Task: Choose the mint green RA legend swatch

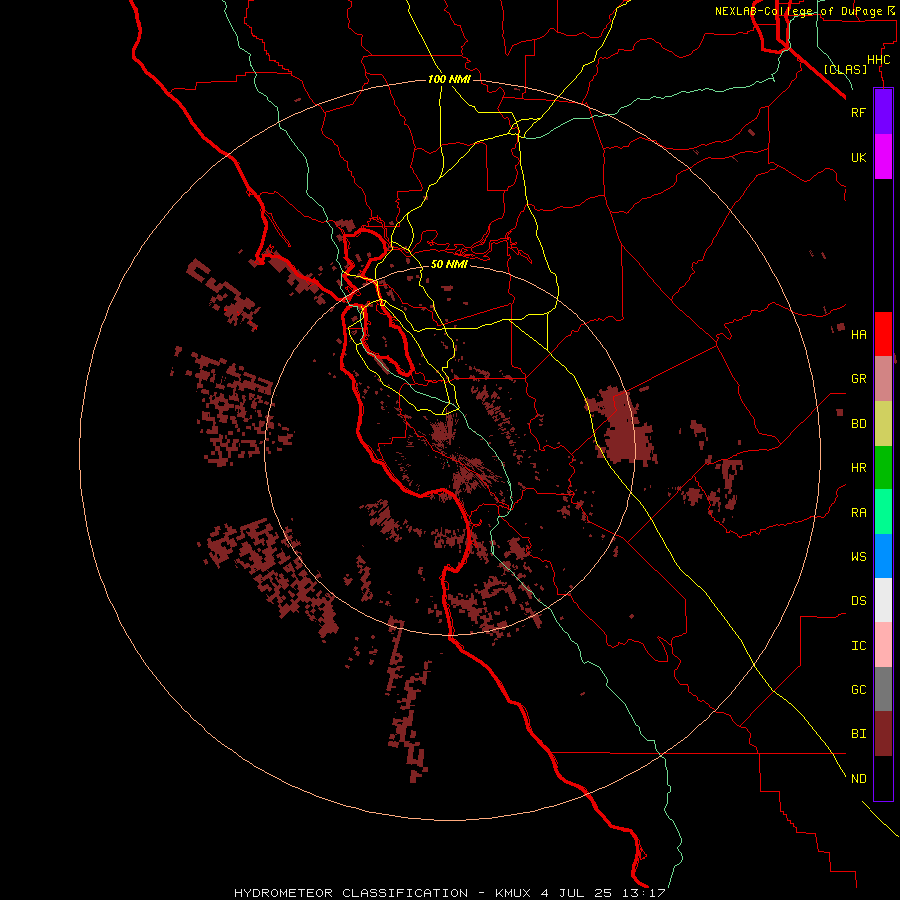Action: 883,512
